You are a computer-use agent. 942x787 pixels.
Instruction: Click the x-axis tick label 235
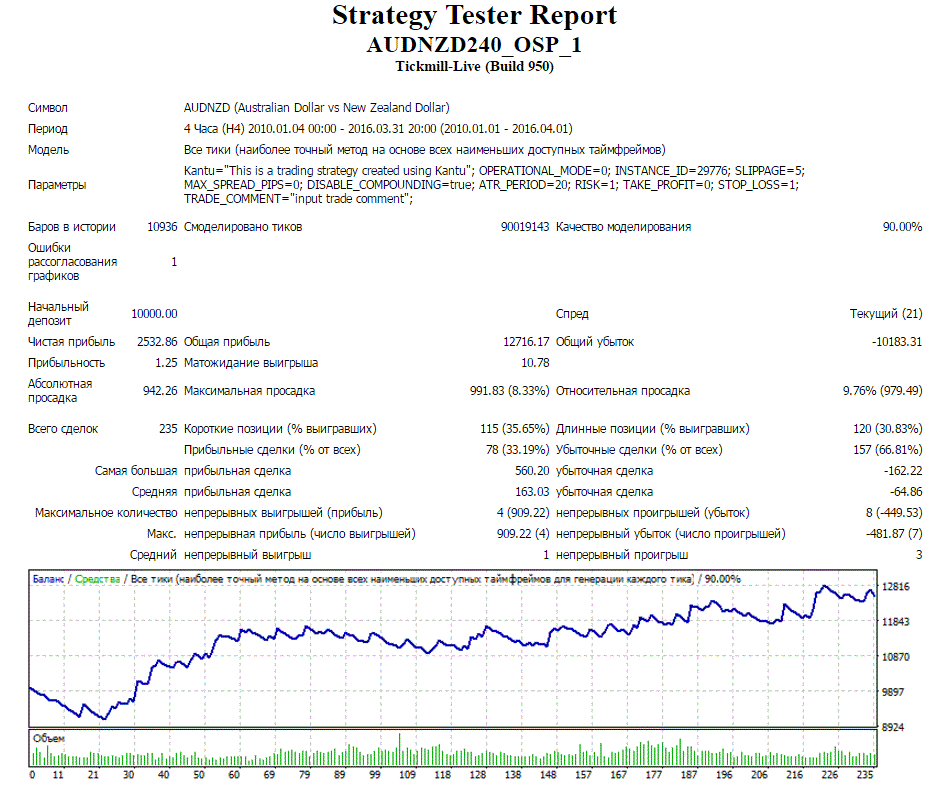pos(865,774)
